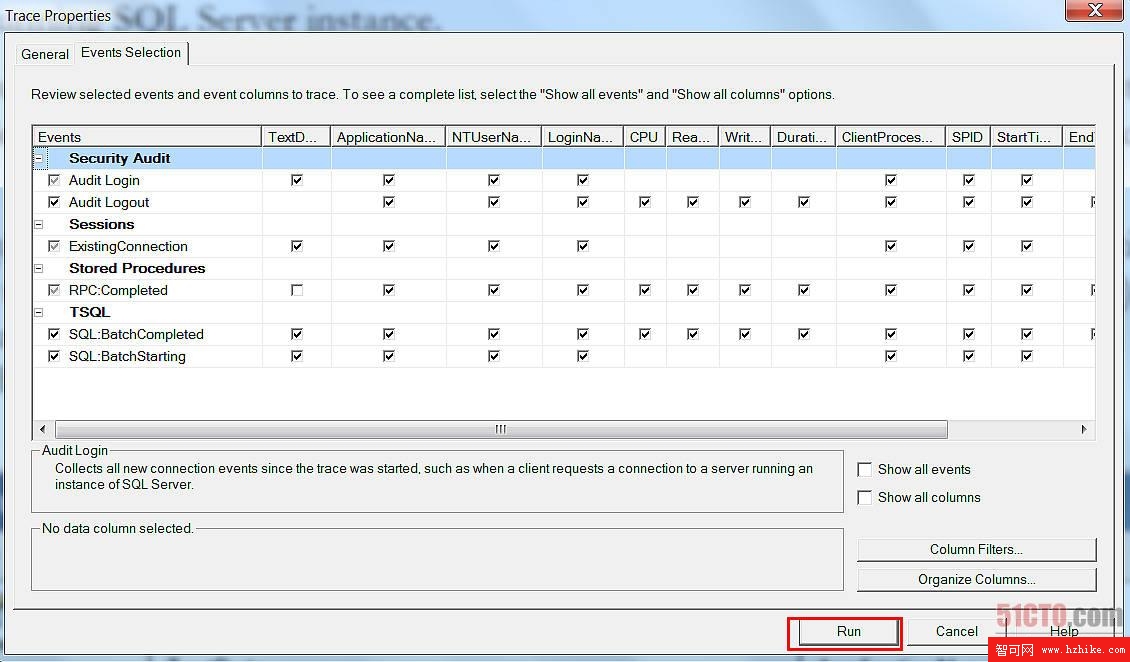Image resolution: width=1130 pixels, height=662 pixels.
Task: Click the TextD... column header
Action: [296, 137]
